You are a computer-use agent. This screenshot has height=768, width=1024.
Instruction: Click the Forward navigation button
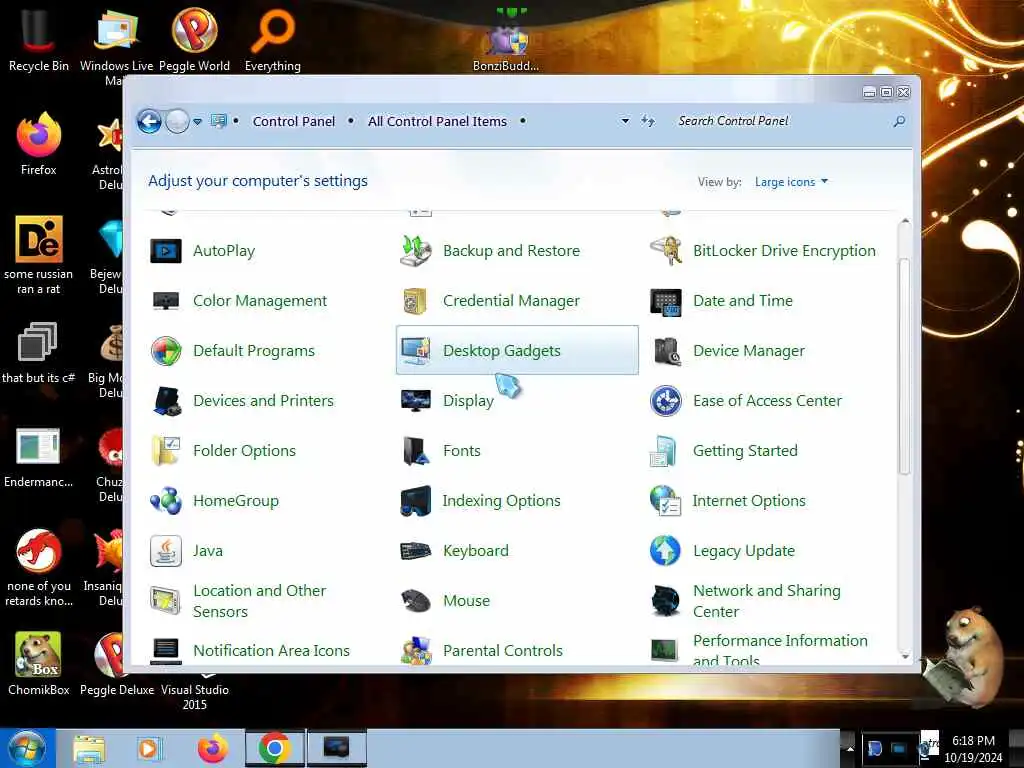(x=177, y=121)
